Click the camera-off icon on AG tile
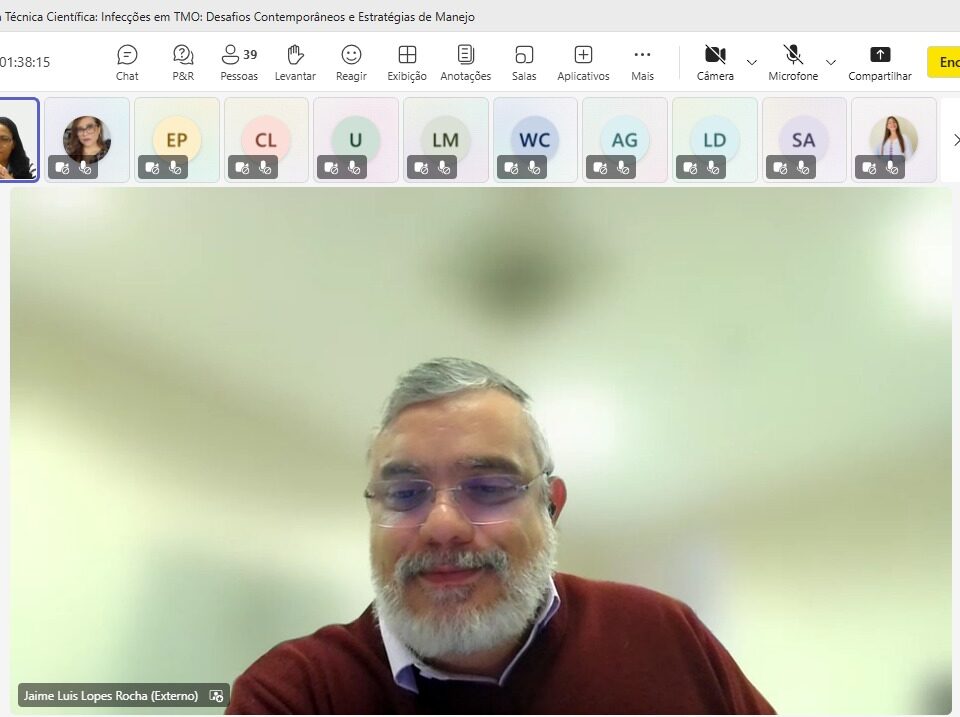 coord(600,167)
